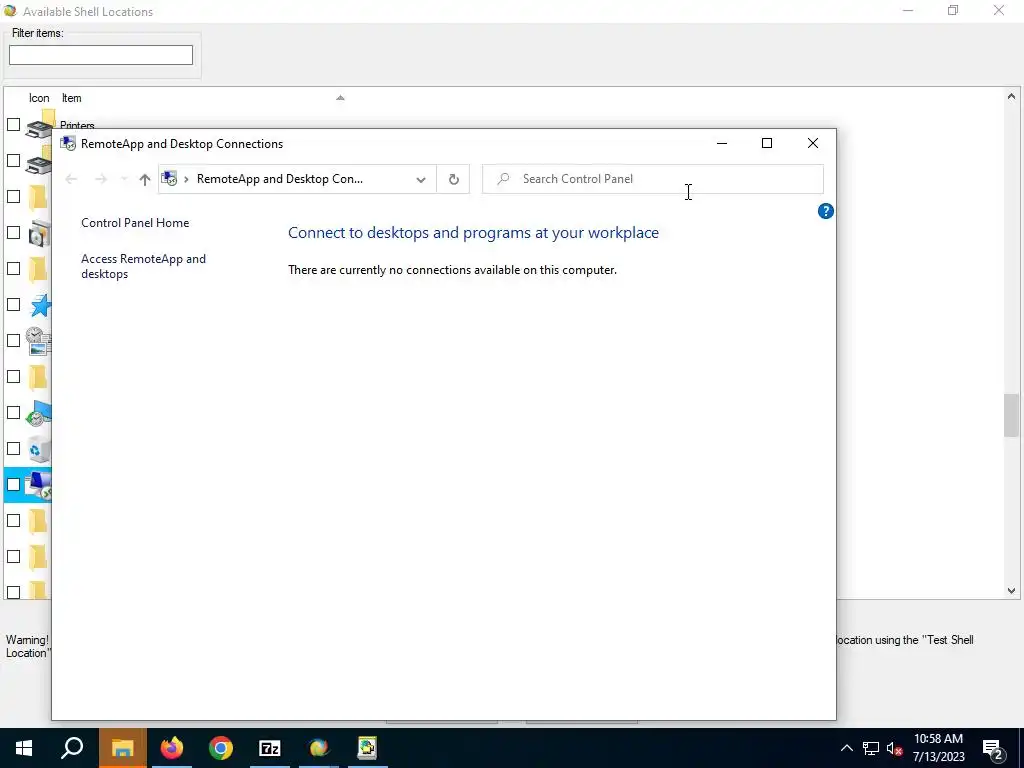This screenshot has width=1024, height=768.
Task: Click the Icon column header
Action: tap(39, 98)
